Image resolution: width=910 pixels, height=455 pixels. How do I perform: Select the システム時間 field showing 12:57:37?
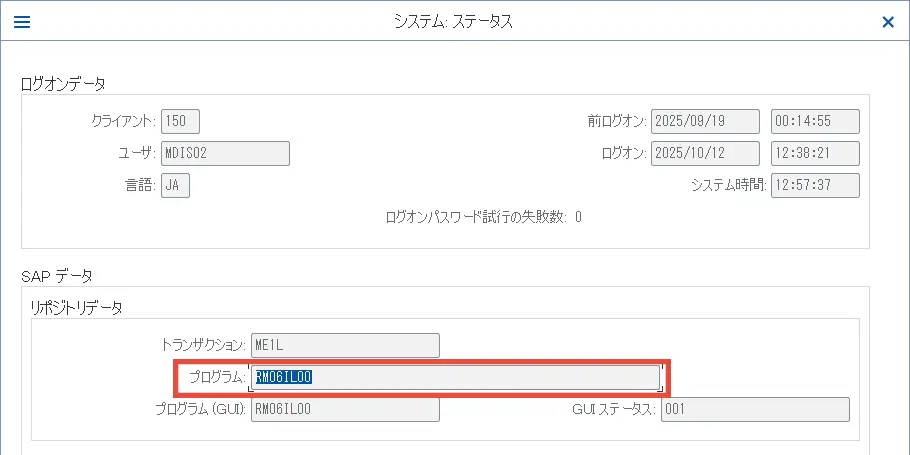[816, 185]
